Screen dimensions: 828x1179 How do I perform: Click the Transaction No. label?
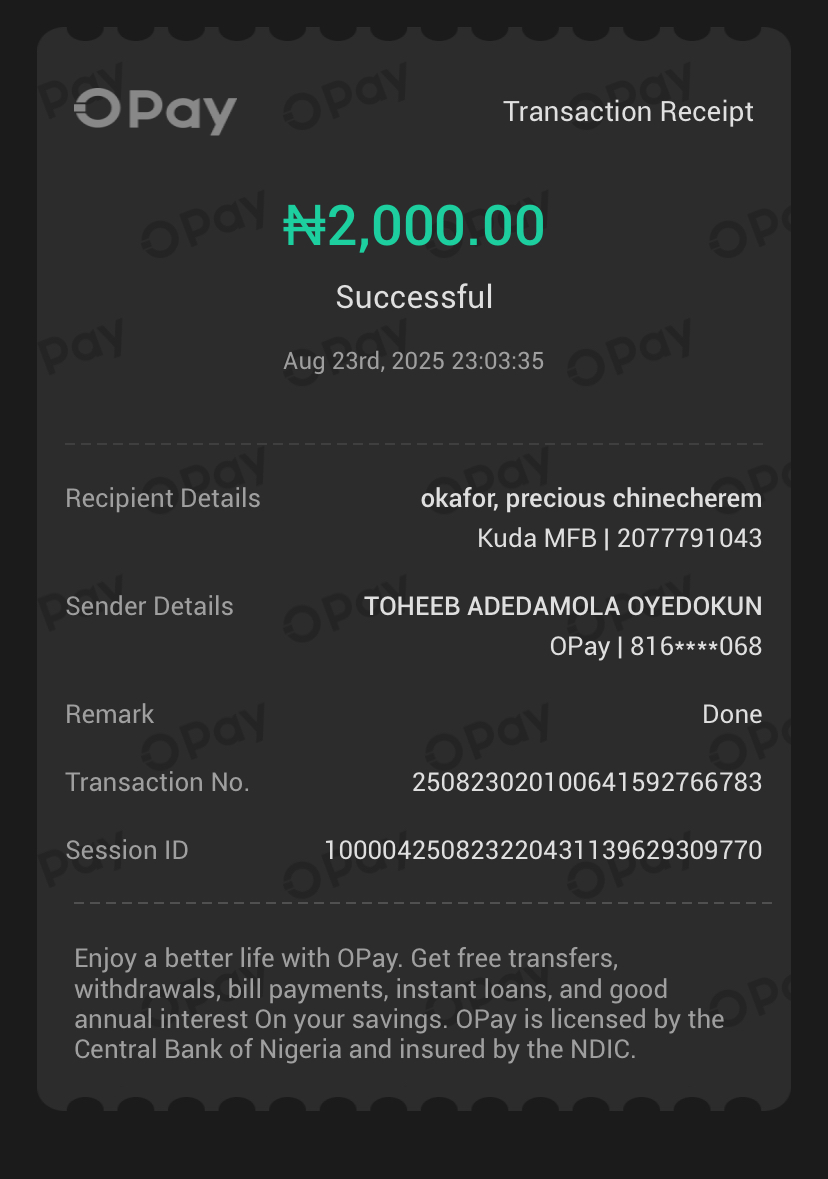[x=157, y=783]
